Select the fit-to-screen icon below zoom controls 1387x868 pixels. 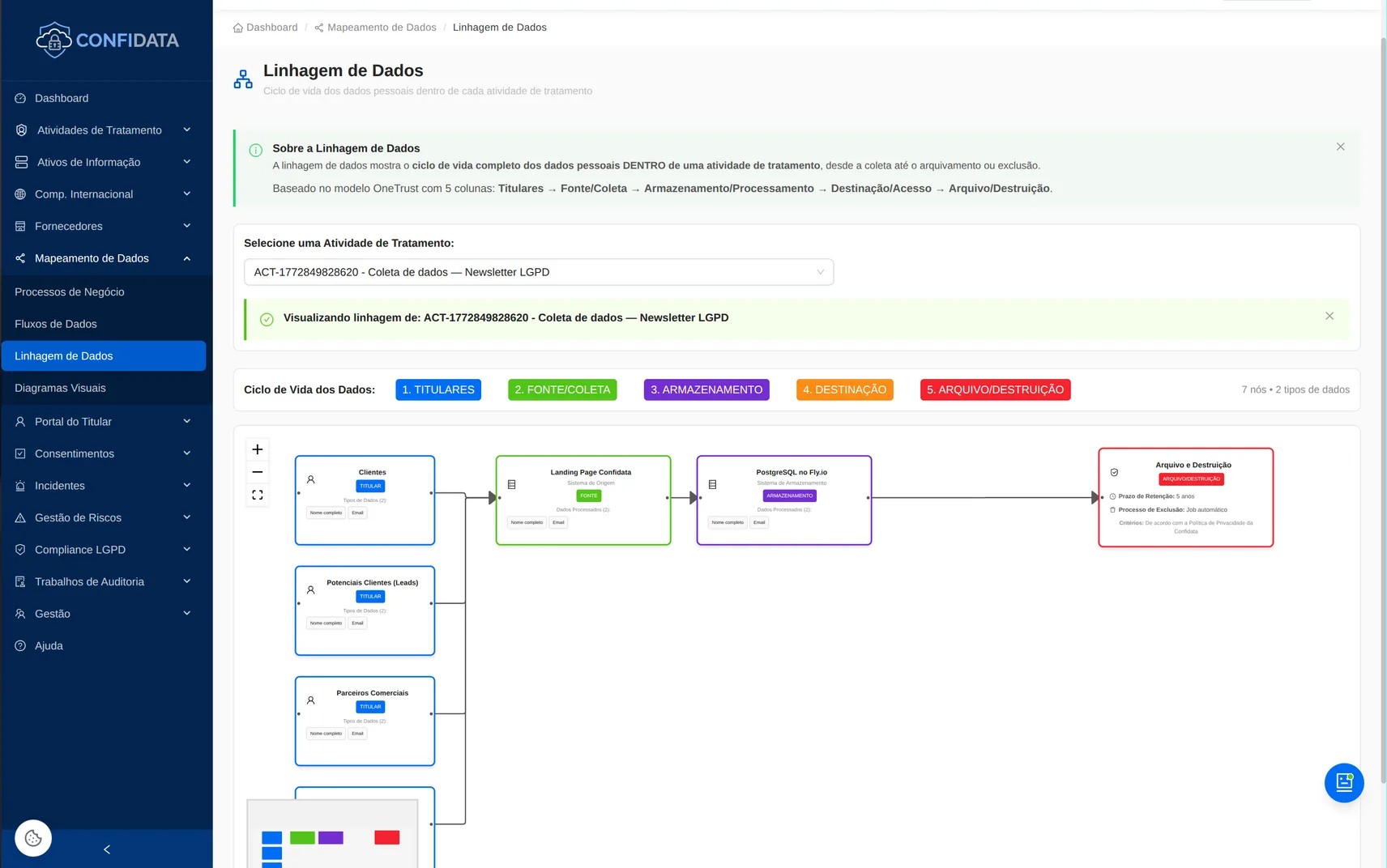click(258, 494)
